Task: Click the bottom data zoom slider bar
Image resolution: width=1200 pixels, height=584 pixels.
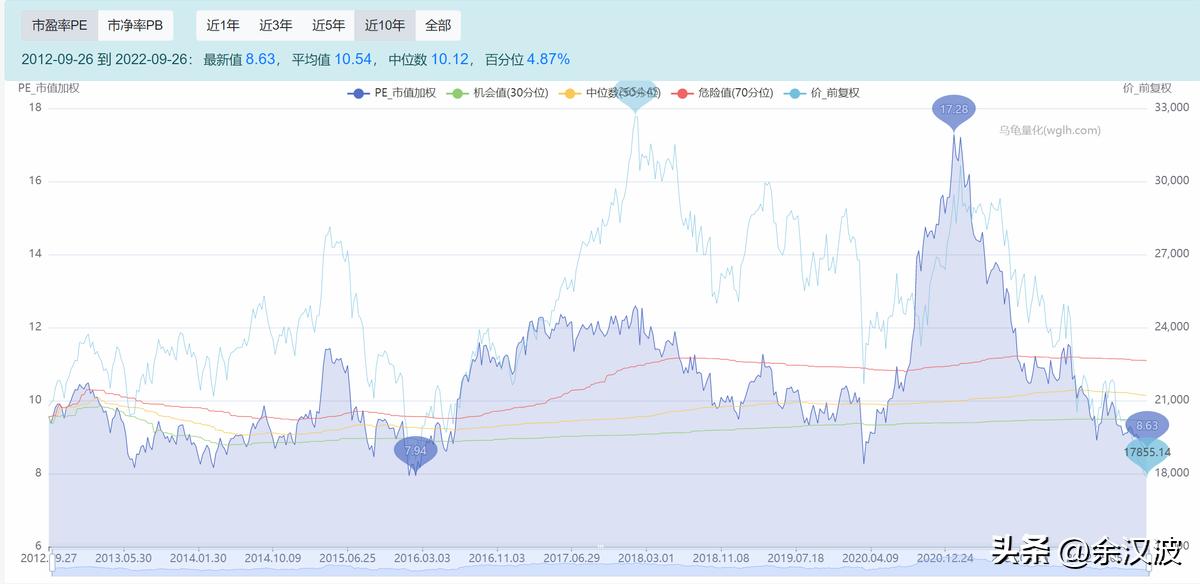Action: (596, 573)
